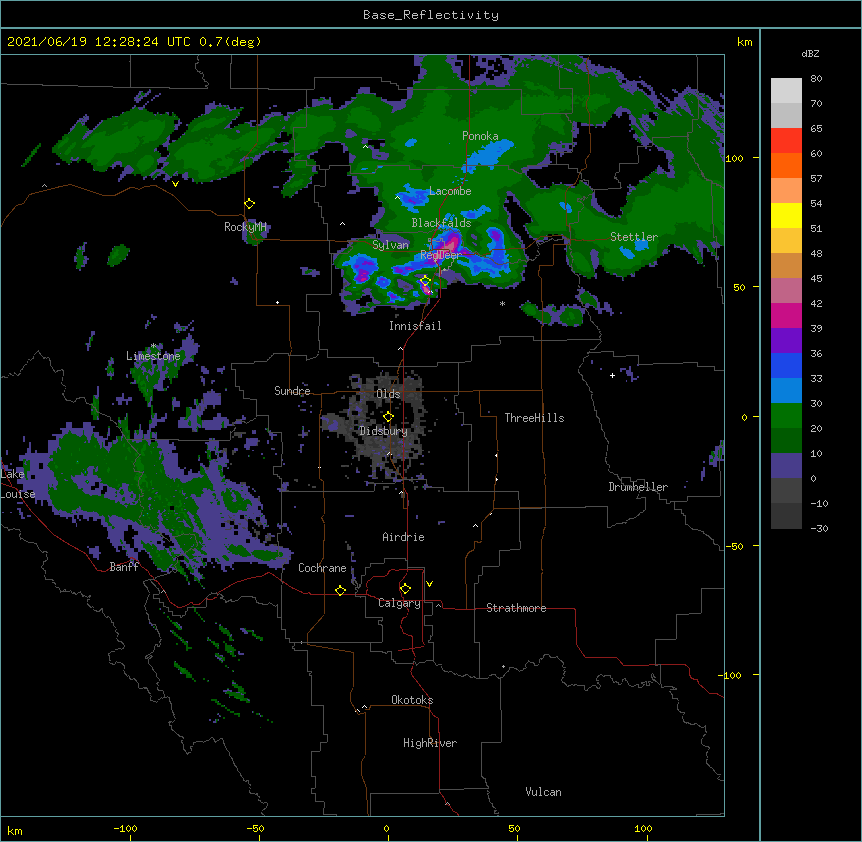Click the Cochrane label
The width and height of the screenshot is (862, 842).
[322, 568]
